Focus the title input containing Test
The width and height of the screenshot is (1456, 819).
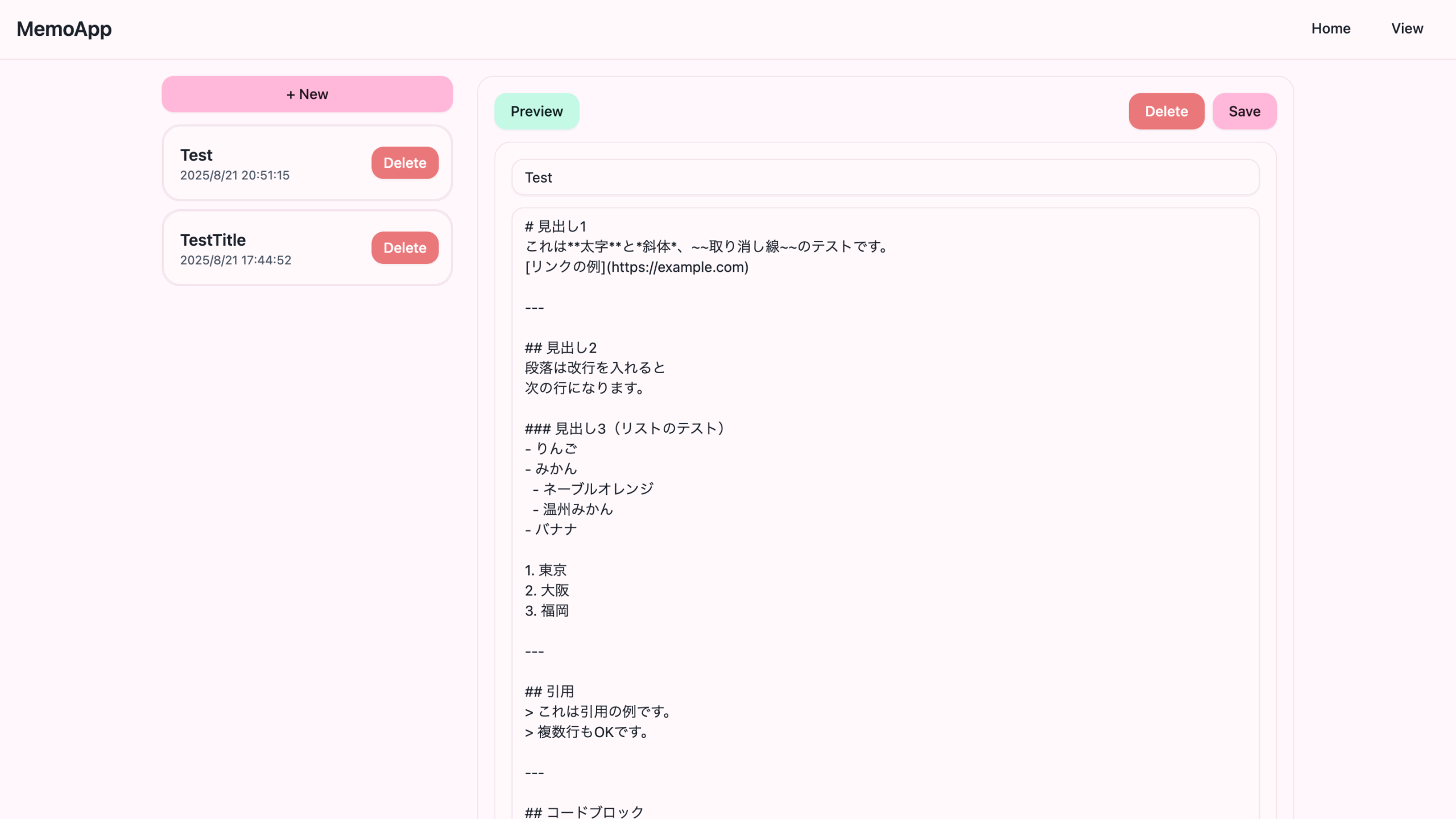coord(885,177)
